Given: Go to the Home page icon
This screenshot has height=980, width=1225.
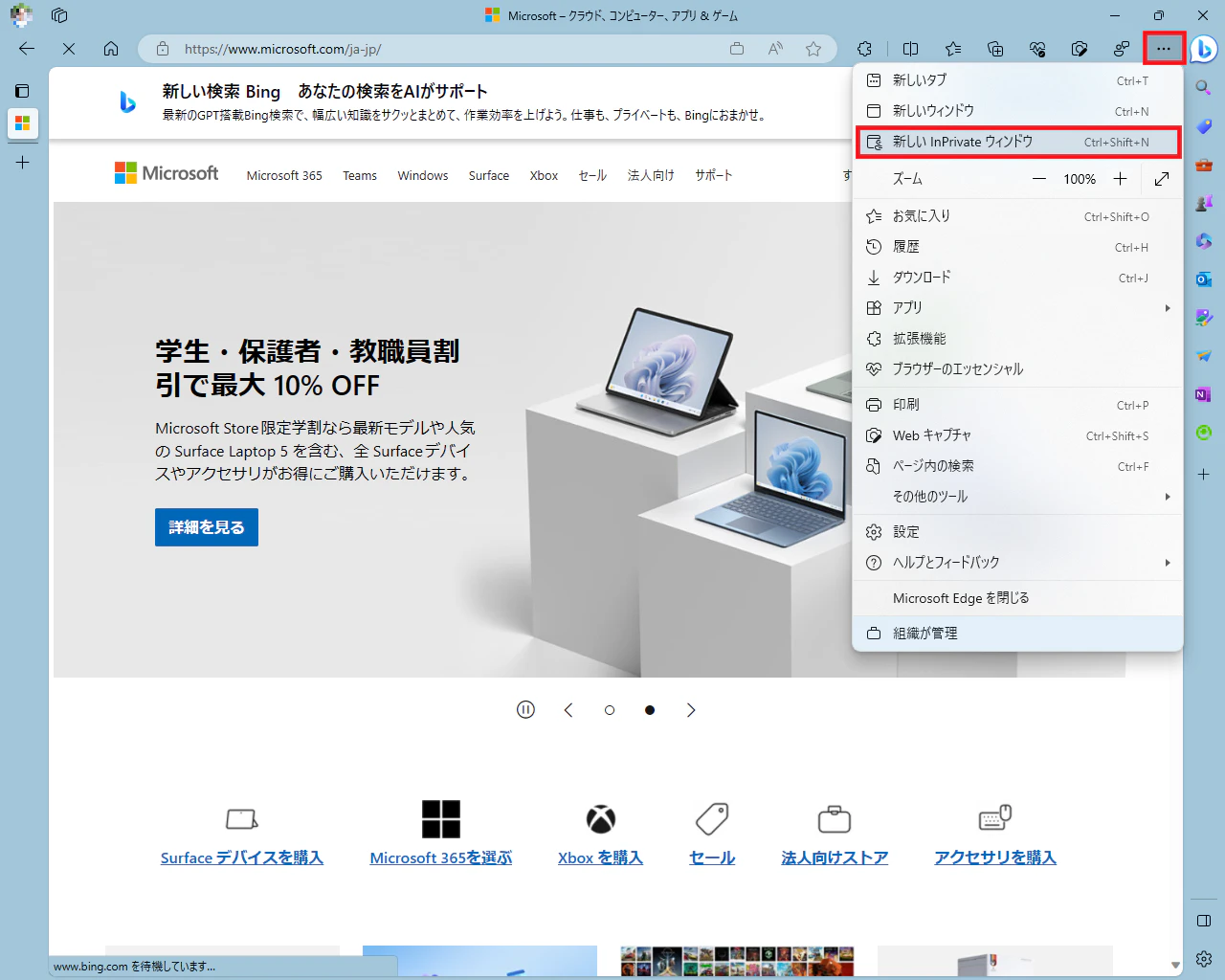Looking at the screenshot, I should (111, 49).
